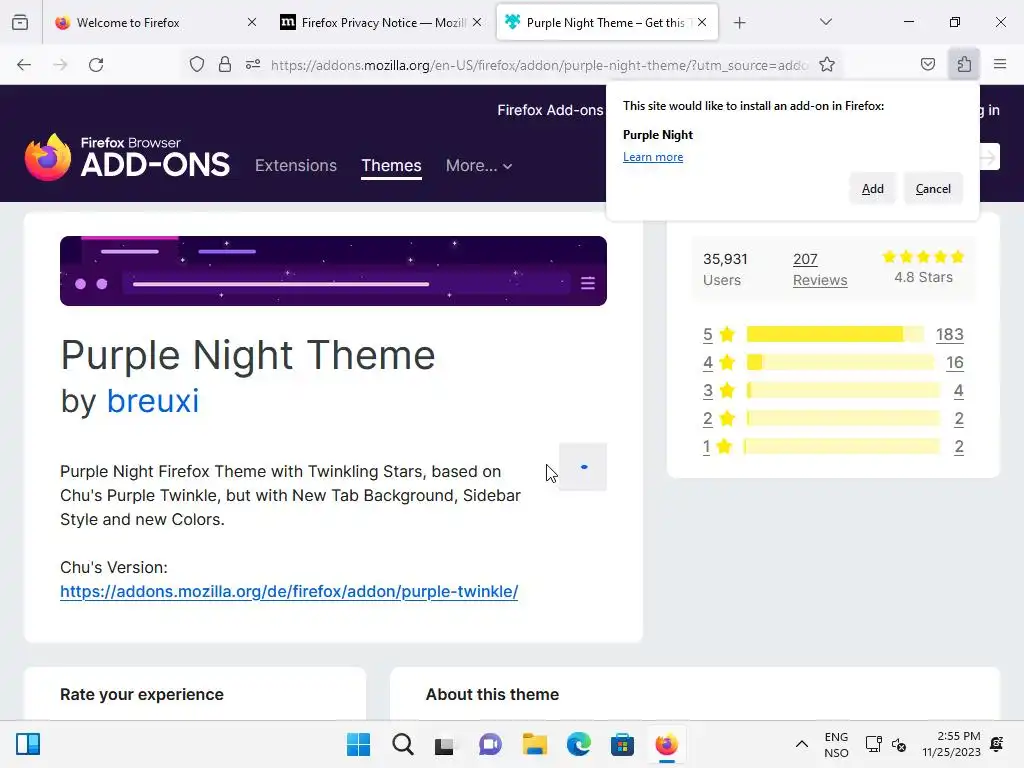Go back to previous page

[24, 65]
